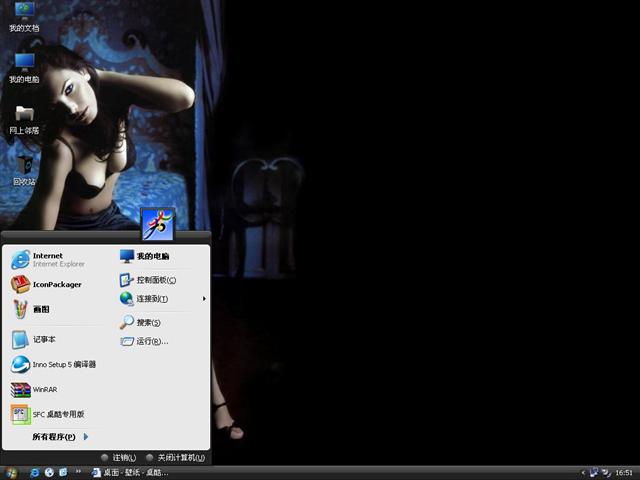Screen dimensions: 640x480
Task: Click the user picture atop the start menu
Action: (x=158, y=224)
